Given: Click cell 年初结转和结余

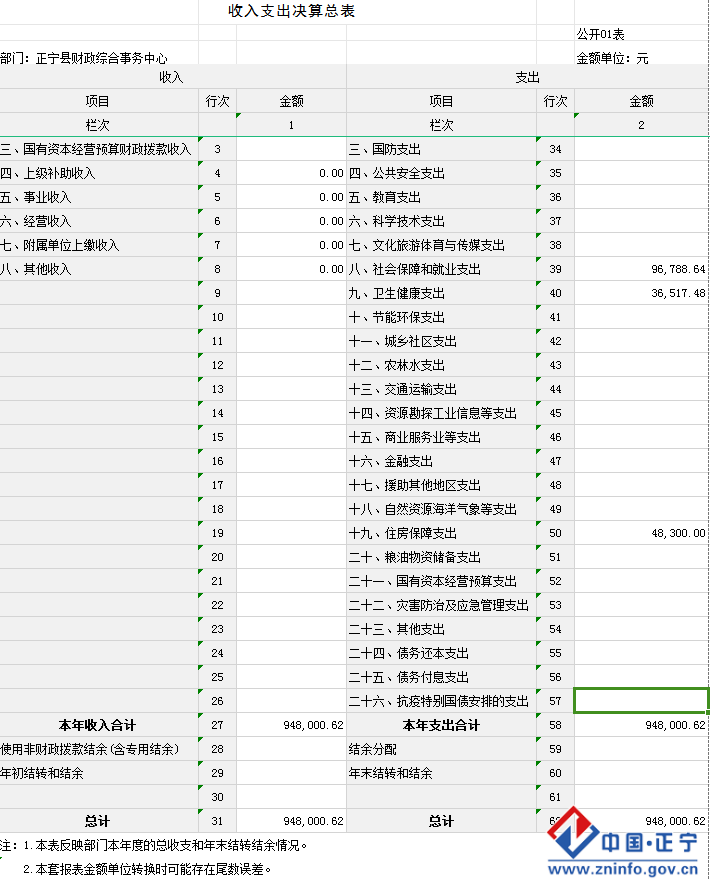Looking at the screenshot, I should coord(99,773).
